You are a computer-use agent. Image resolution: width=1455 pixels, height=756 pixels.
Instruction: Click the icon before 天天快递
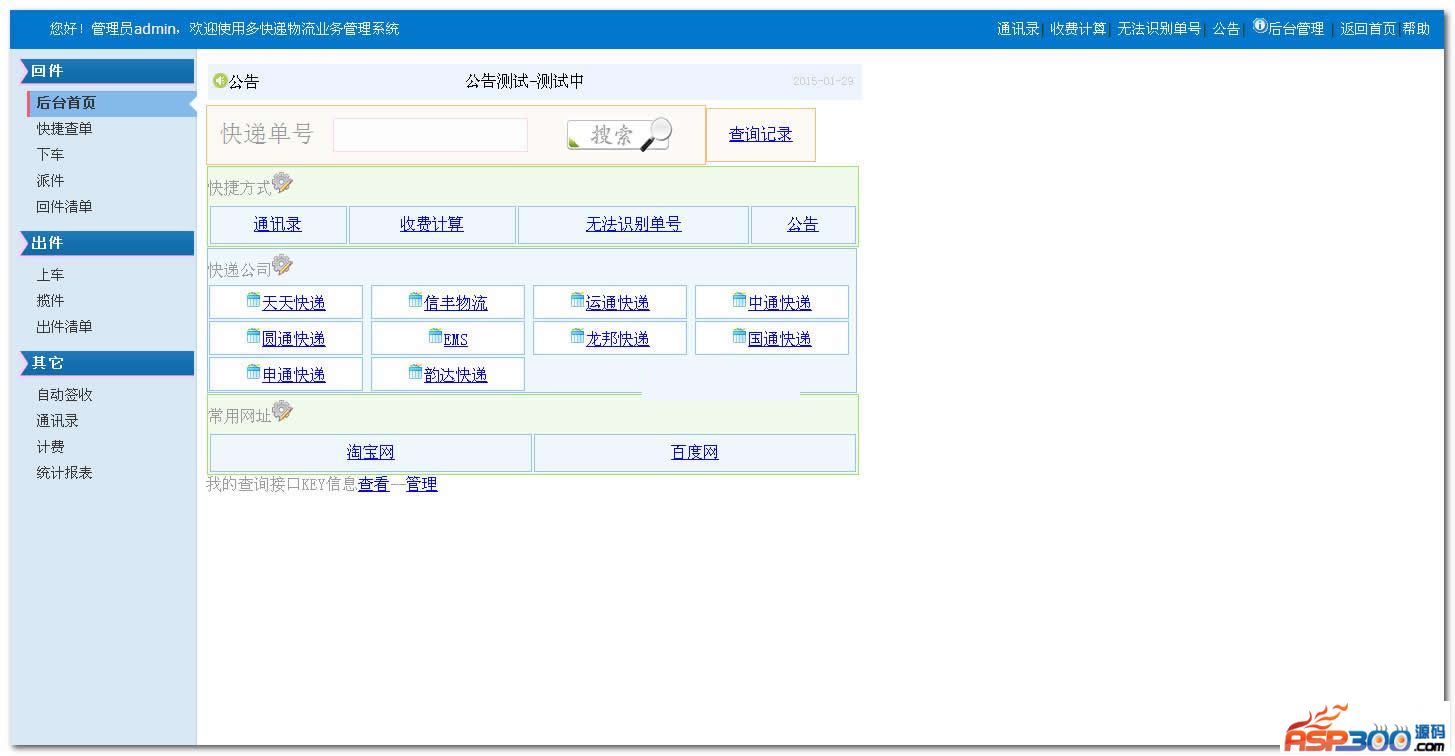pos(254,301)
